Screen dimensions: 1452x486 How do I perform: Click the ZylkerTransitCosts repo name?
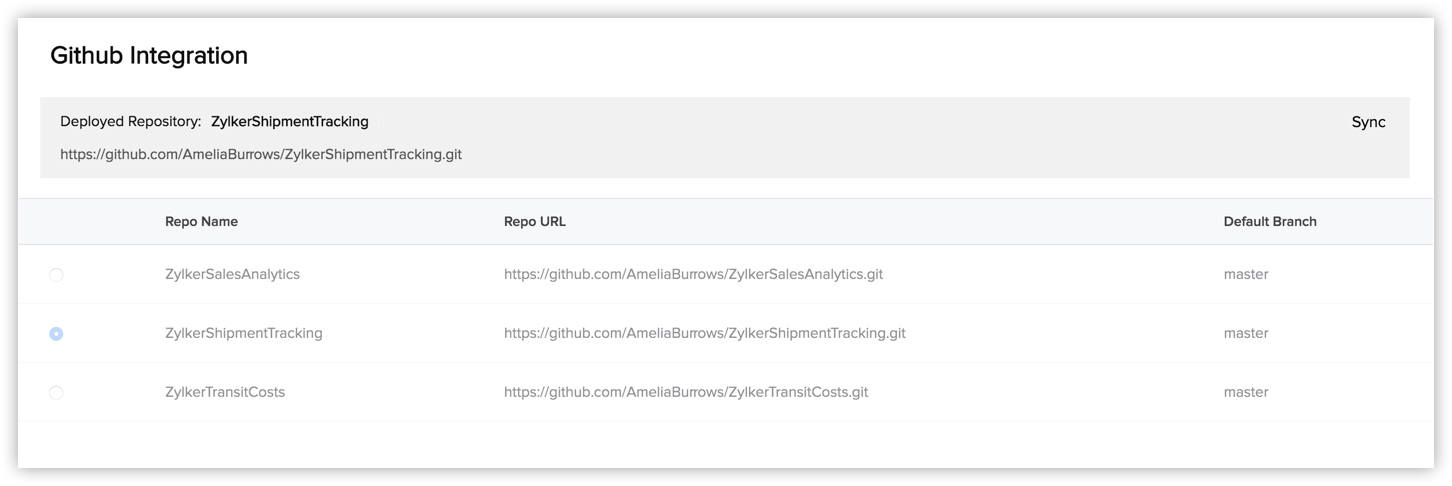coord(225,392)
